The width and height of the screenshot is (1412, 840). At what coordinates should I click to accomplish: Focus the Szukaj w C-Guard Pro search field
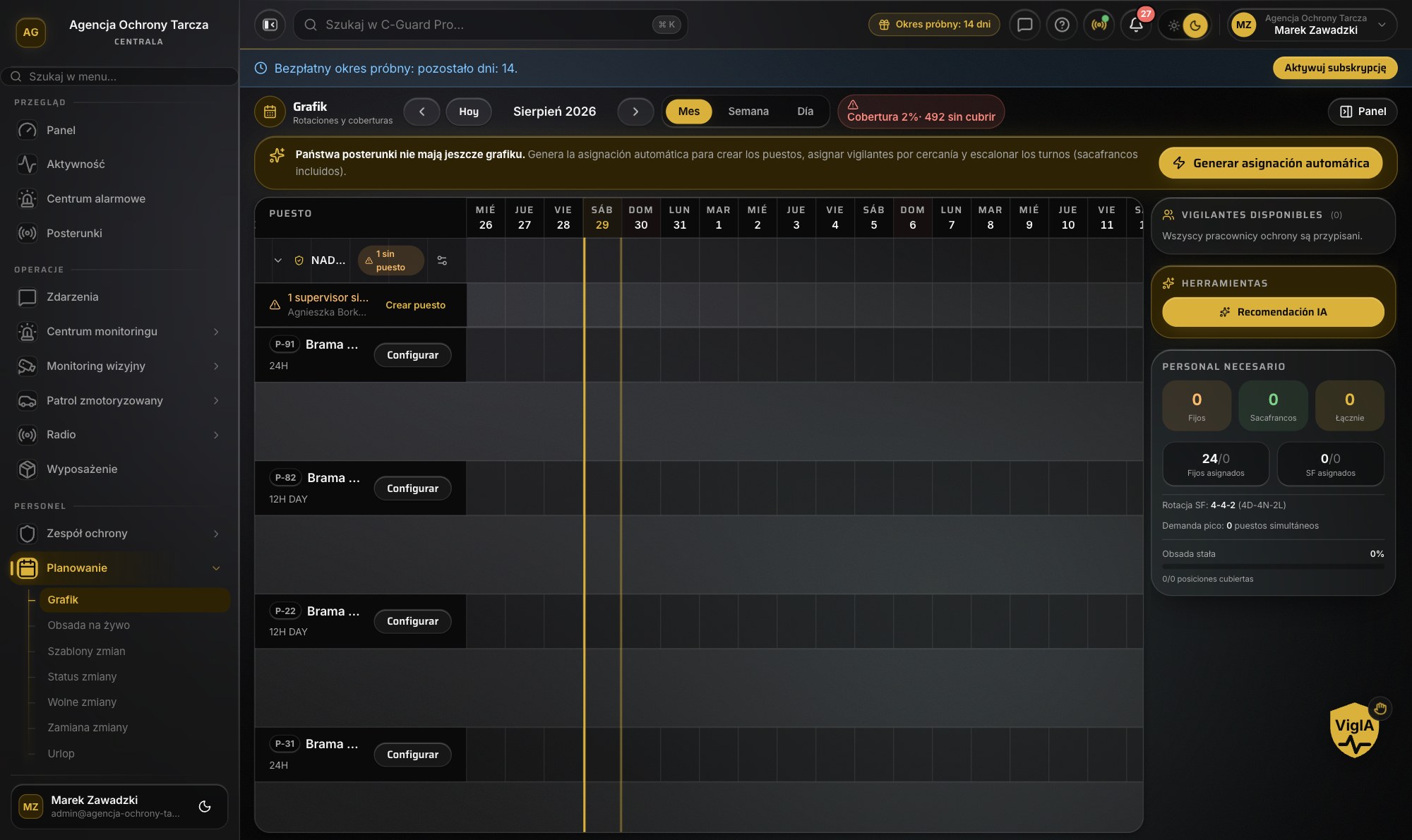click(x=491, y=25)
